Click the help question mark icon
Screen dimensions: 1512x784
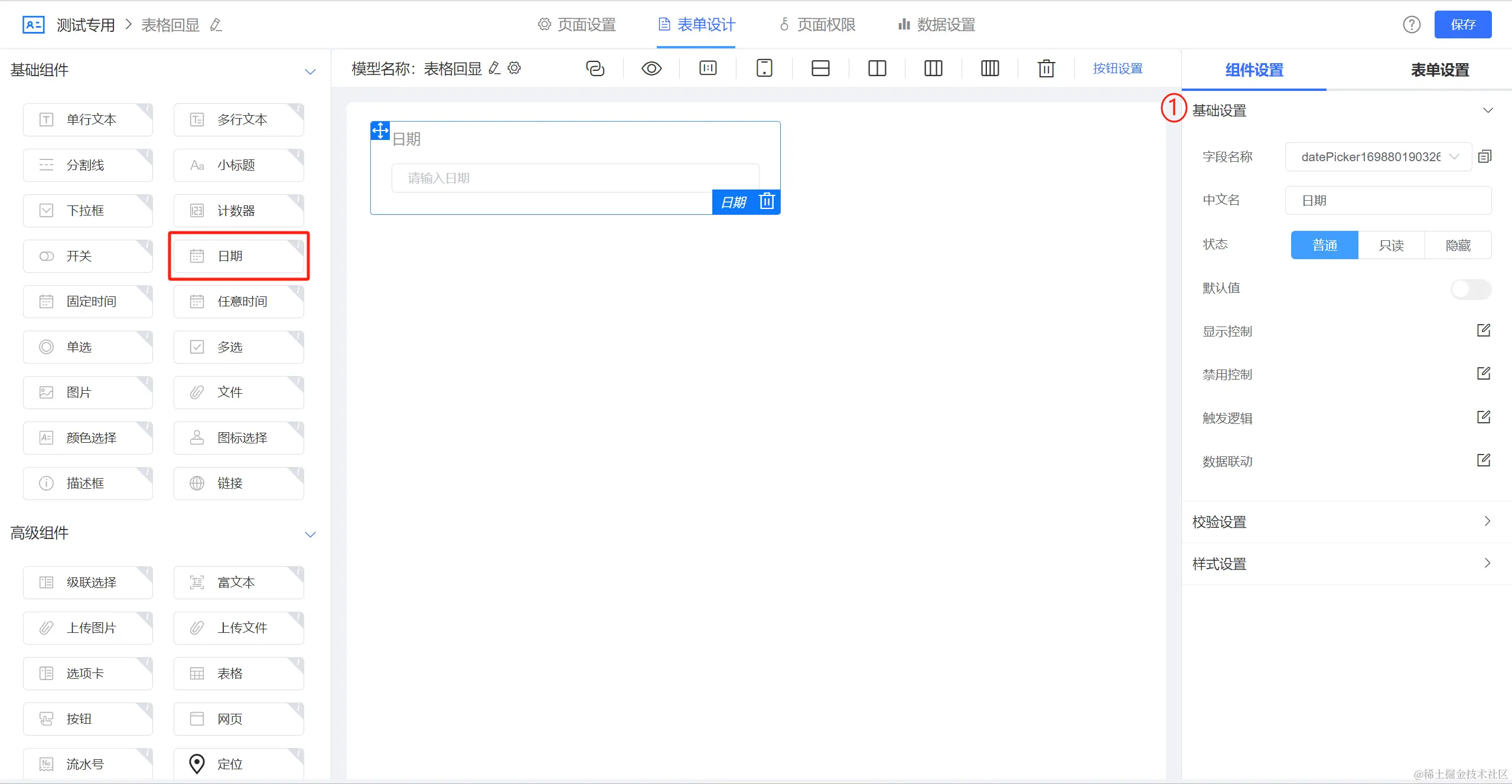tap(1412, 25)
